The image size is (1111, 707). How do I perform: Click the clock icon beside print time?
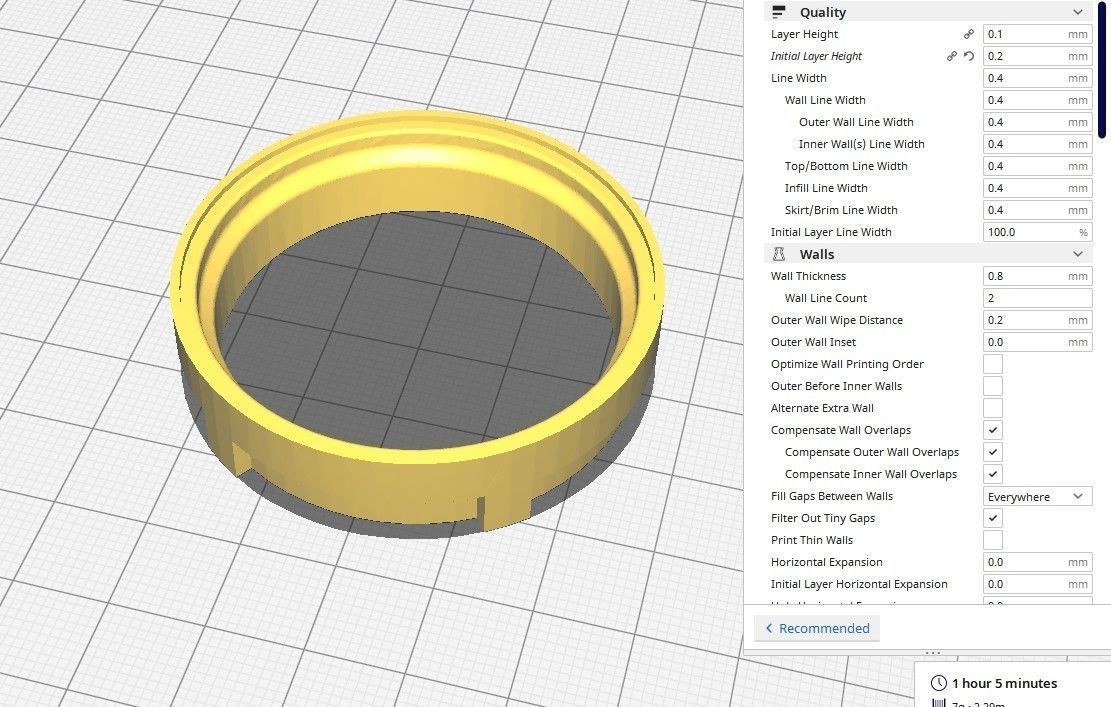pos(938,683)
